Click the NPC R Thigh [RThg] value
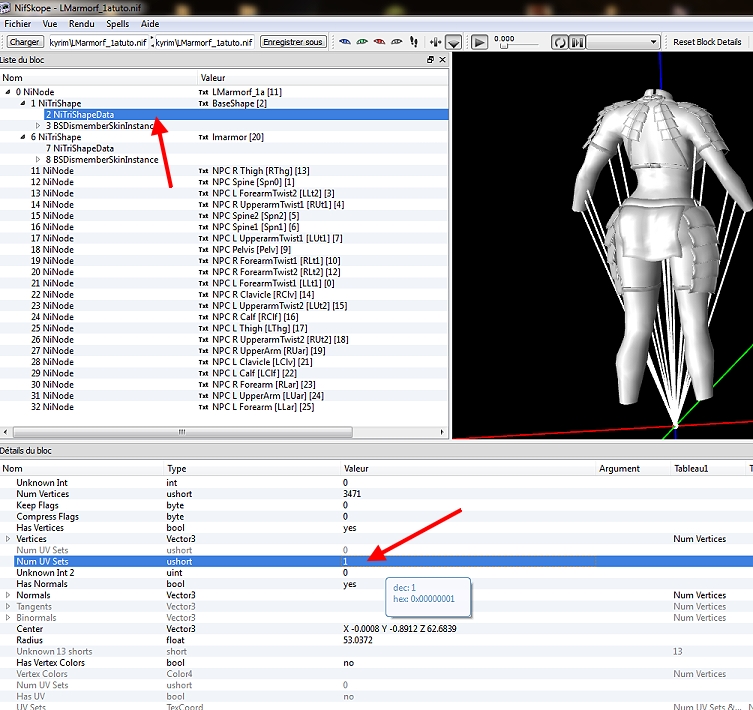The width and height of the screenshot is (753, 710). [261, 171]
